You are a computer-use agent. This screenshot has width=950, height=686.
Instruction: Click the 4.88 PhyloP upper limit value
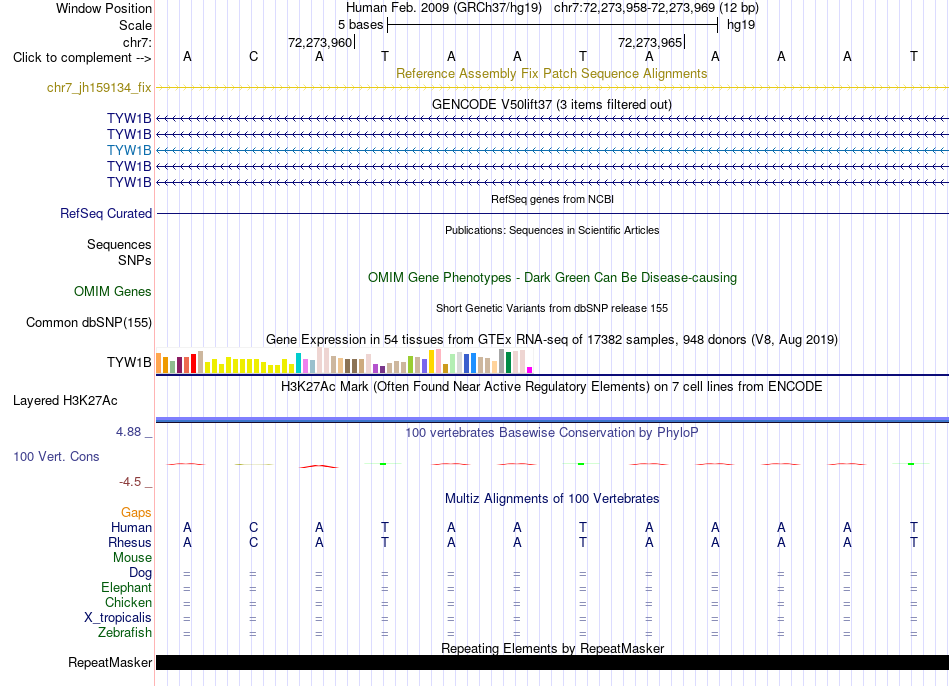click(128, 432)
